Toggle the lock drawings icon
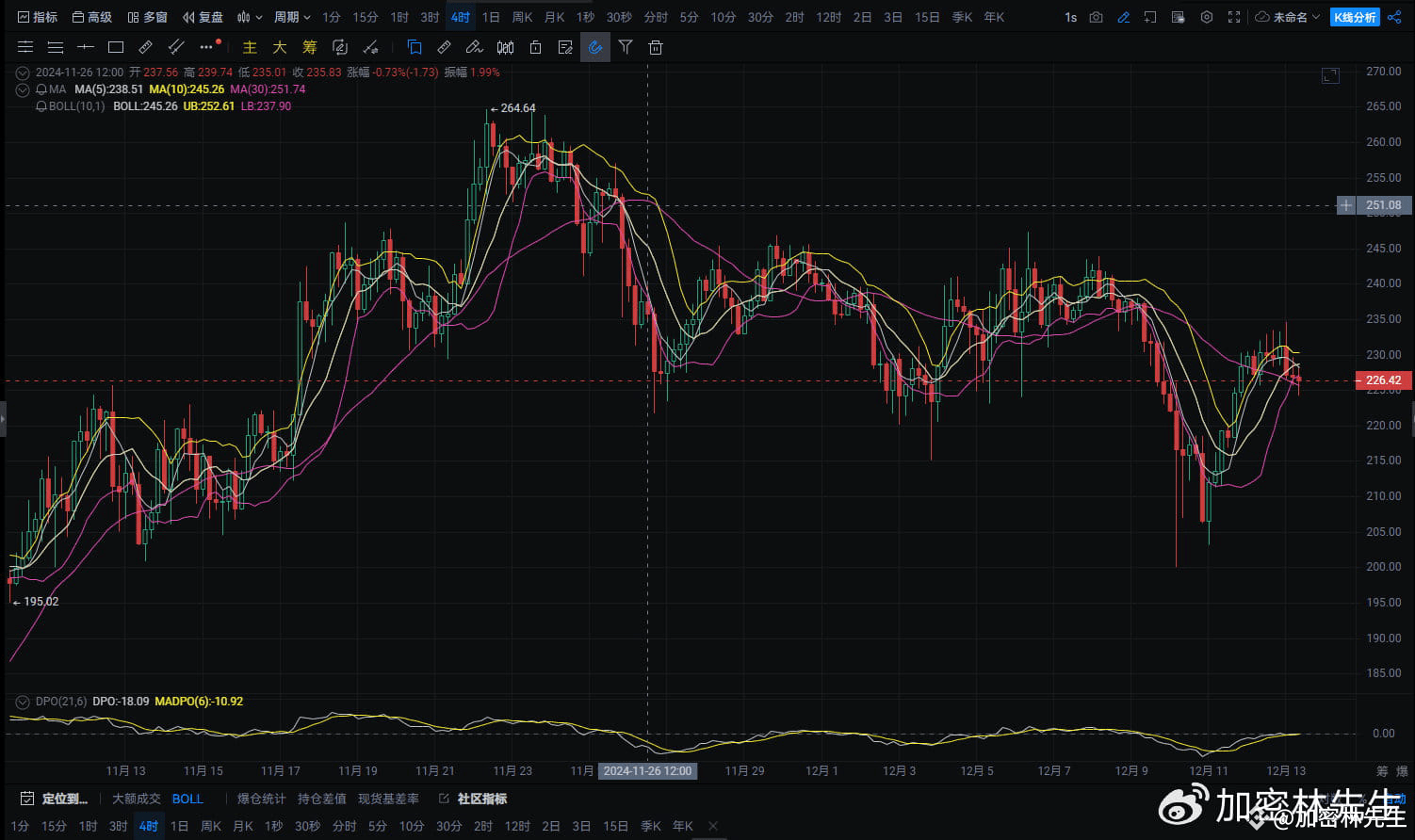The width and height of the screenshot is (1415, 840). pyautogui.click(x=535, y=47)
